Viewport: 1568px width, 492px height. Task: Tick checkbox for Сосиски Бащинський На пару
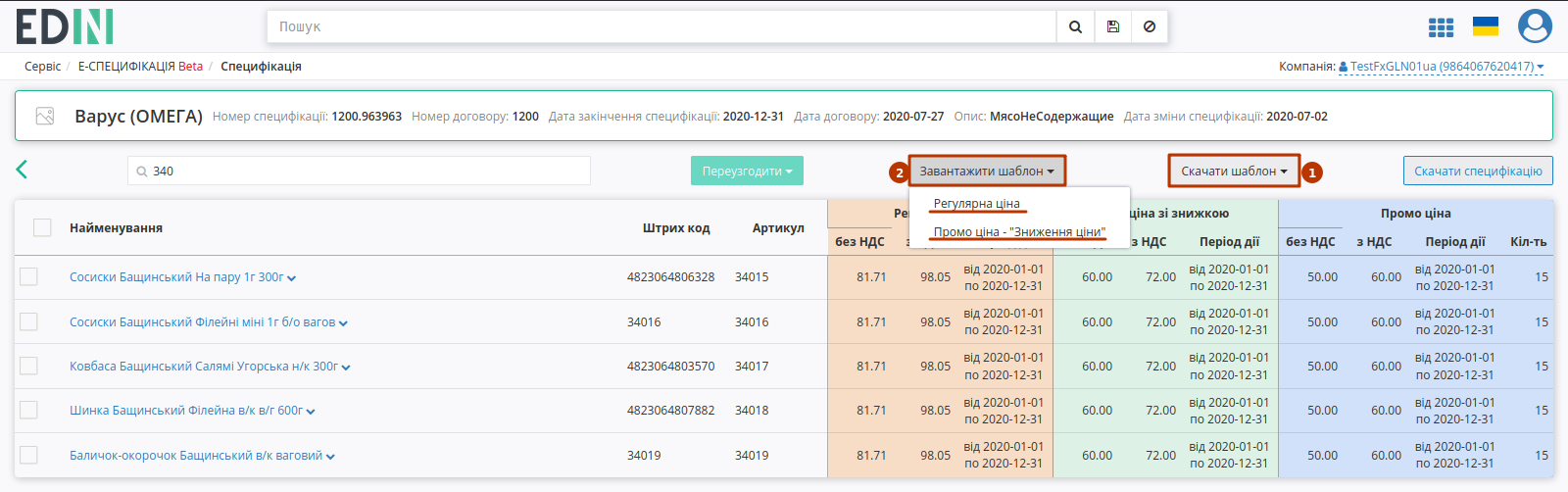pyautogui.click(x=28, y=276)
